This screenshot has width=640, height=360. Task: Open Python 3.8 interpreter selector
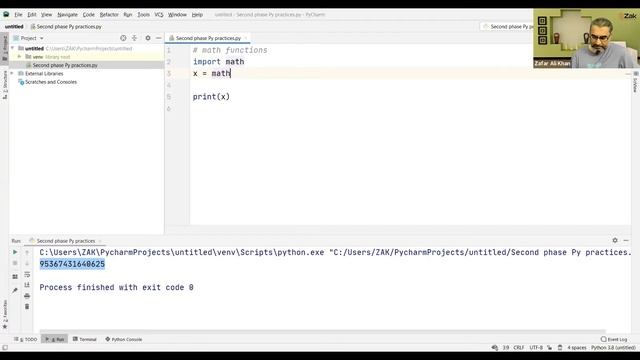coord(613,348)
